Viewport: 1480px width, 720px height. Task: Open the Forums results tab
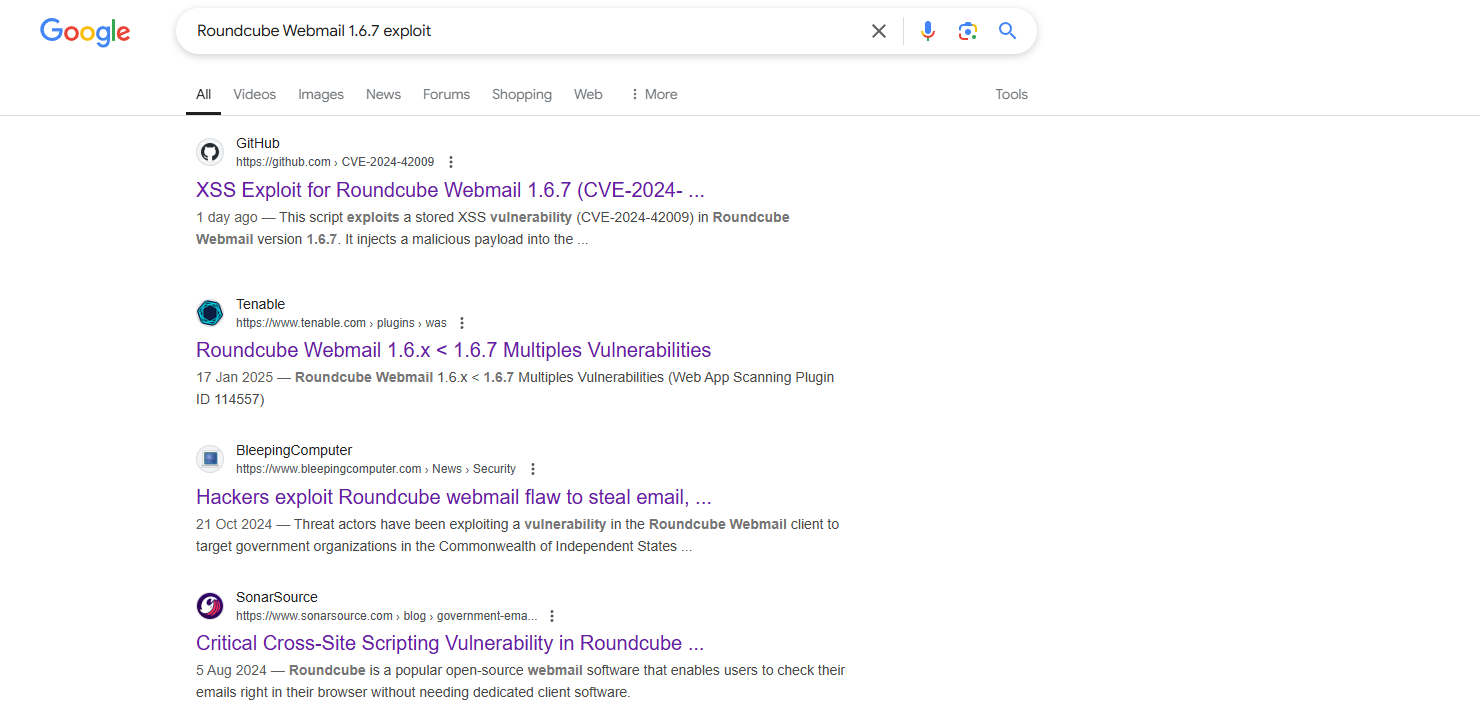446,94
